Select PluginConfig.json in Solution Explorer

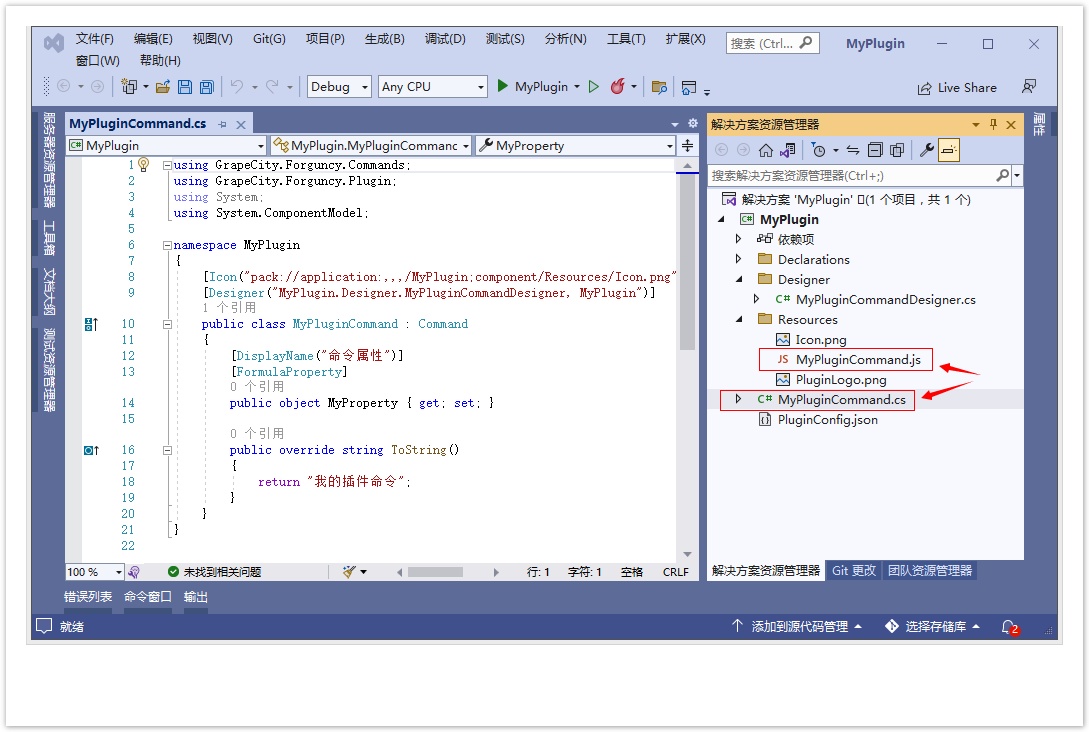[827, 419]
